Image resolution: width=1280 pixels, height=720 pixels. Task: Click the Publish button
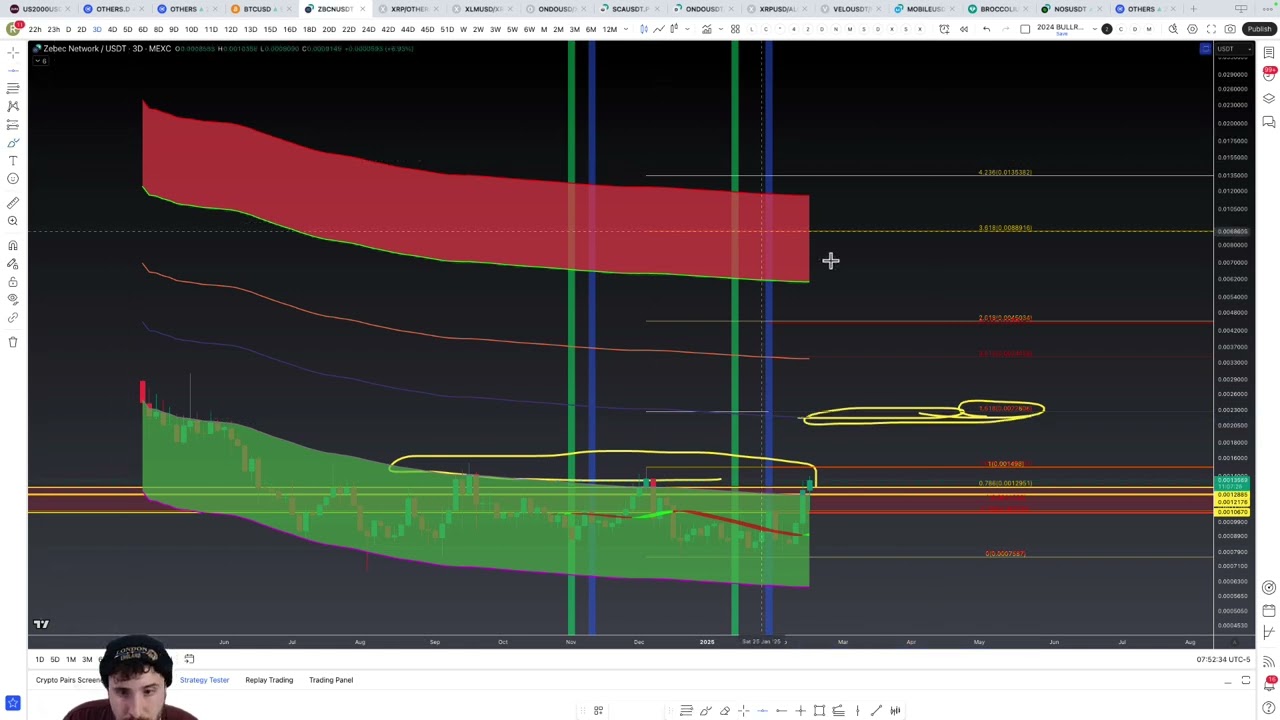[1259, 29]
